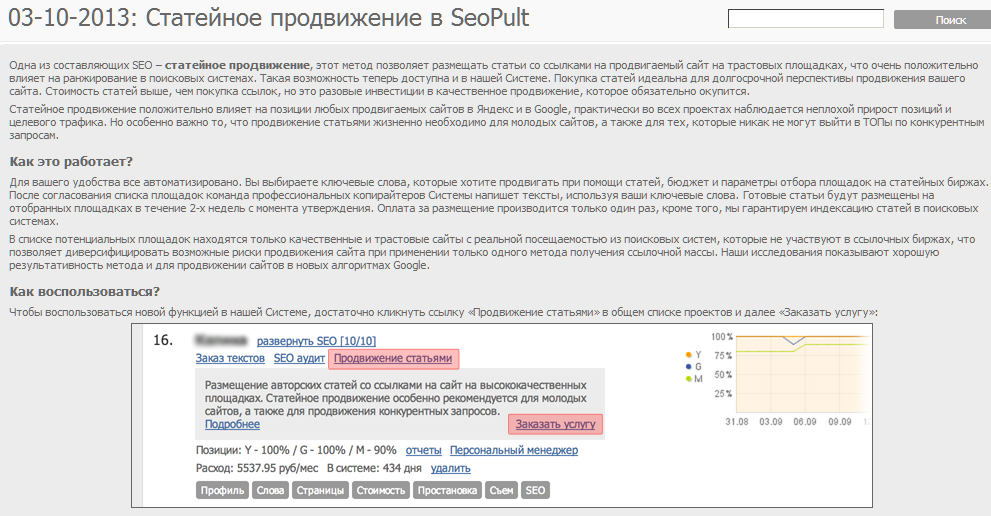
Task: Open the SEO аудит link
Action: pos(299,358)
